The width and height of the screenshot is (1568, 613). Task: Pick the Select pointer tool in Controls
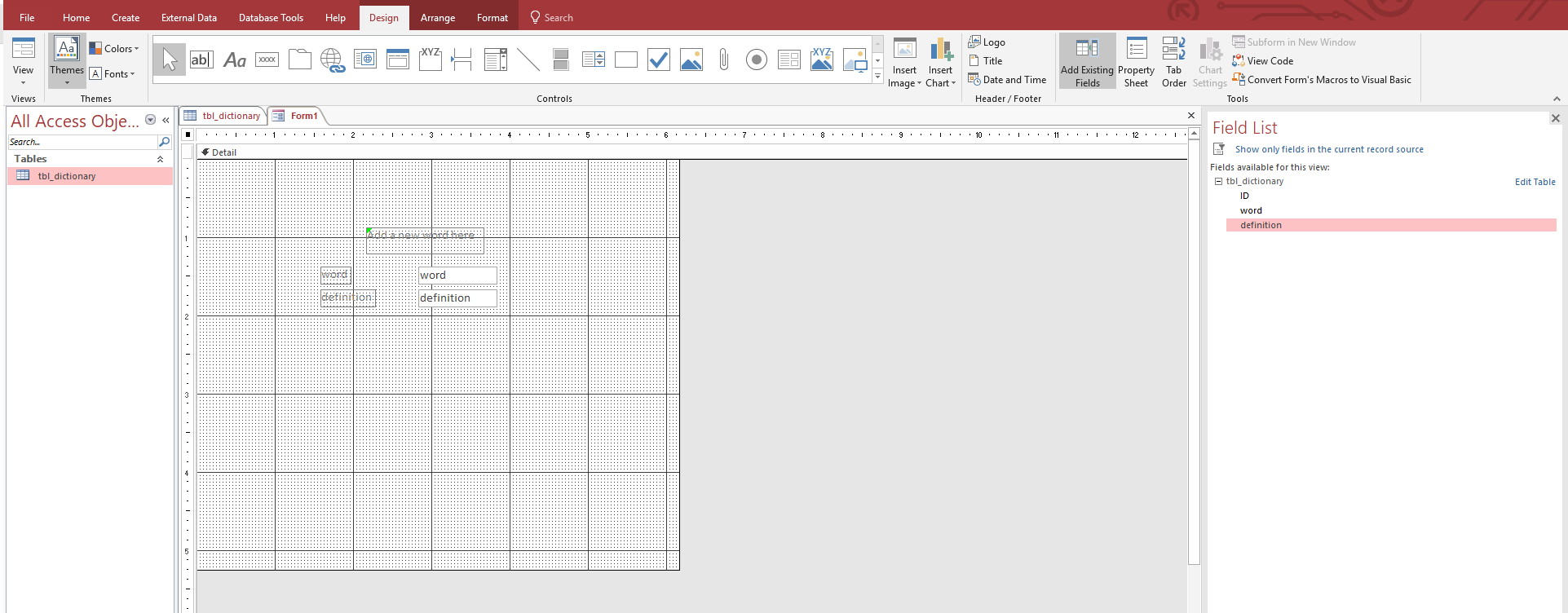(170, 60)
